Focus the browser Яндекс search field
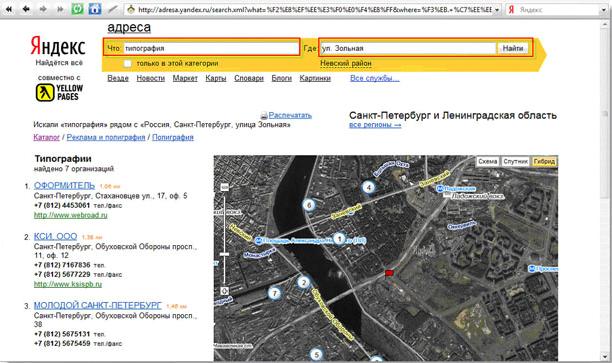Screen dimensions: 612x363 (x=558, y=10)
